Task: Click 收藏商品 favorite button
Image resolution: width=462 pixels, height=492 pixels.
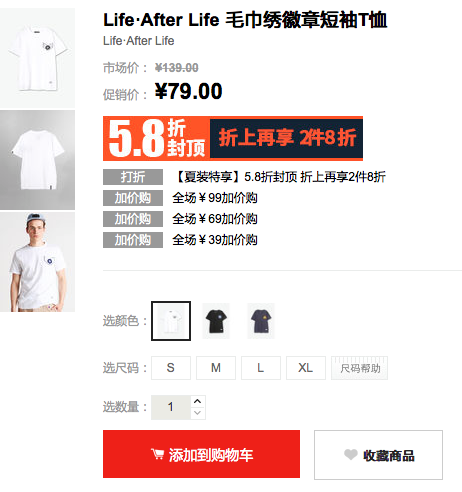Action: 378,455
